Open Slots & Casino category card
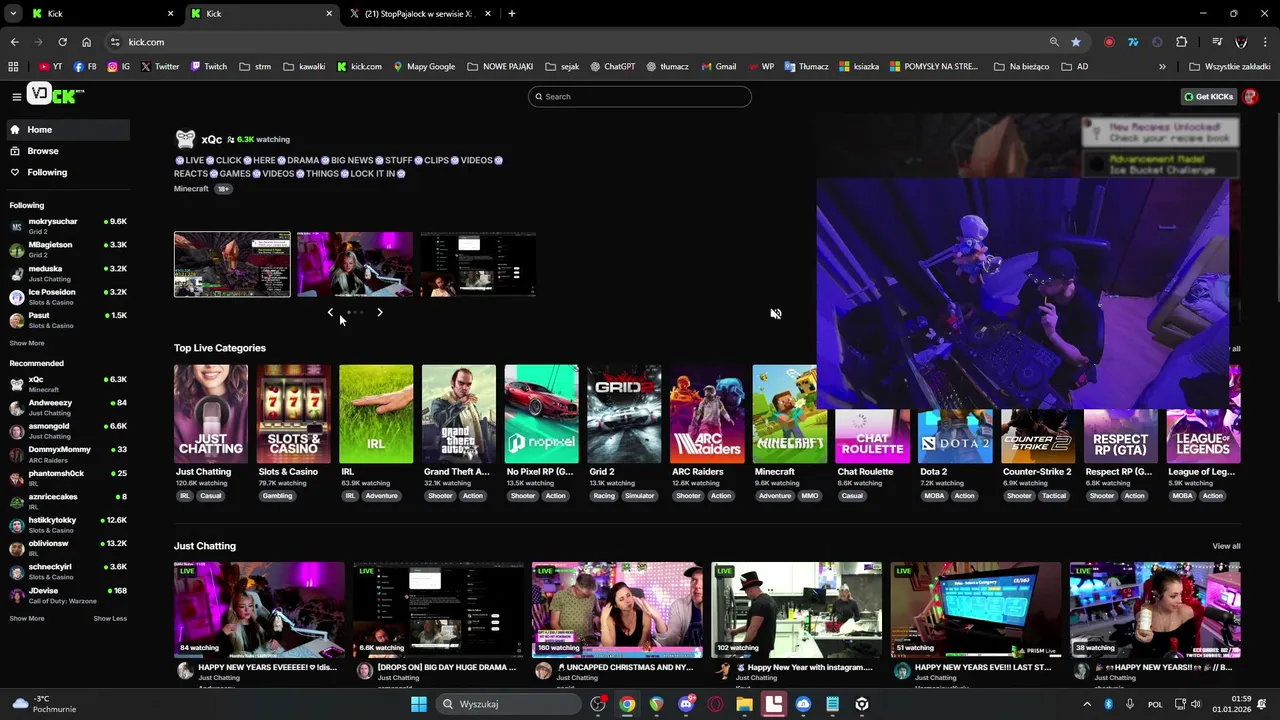1280x720 pixels. tap(293, 414)
